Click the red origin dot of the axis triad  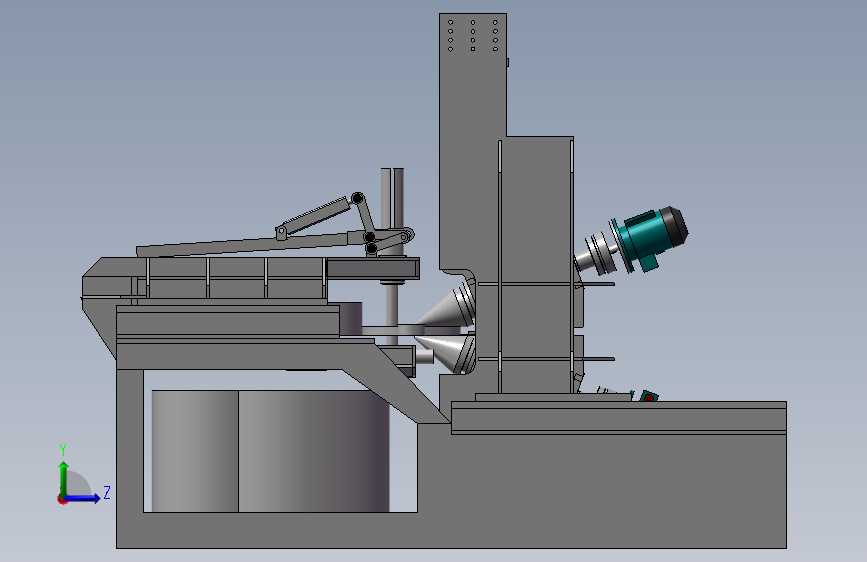(x=62, y=499)
